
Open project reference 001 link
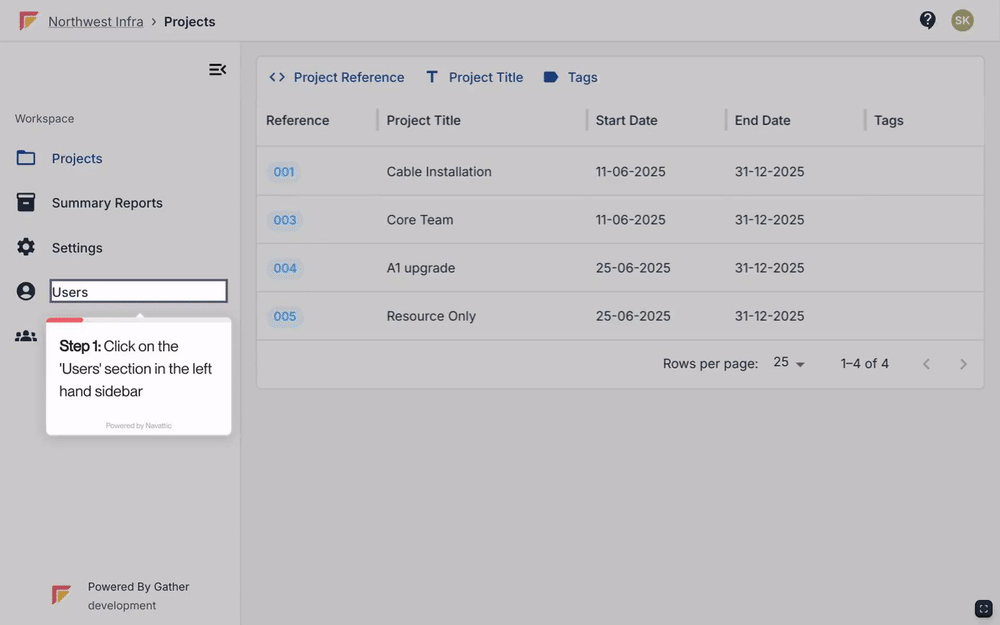(x=284, y=172)
